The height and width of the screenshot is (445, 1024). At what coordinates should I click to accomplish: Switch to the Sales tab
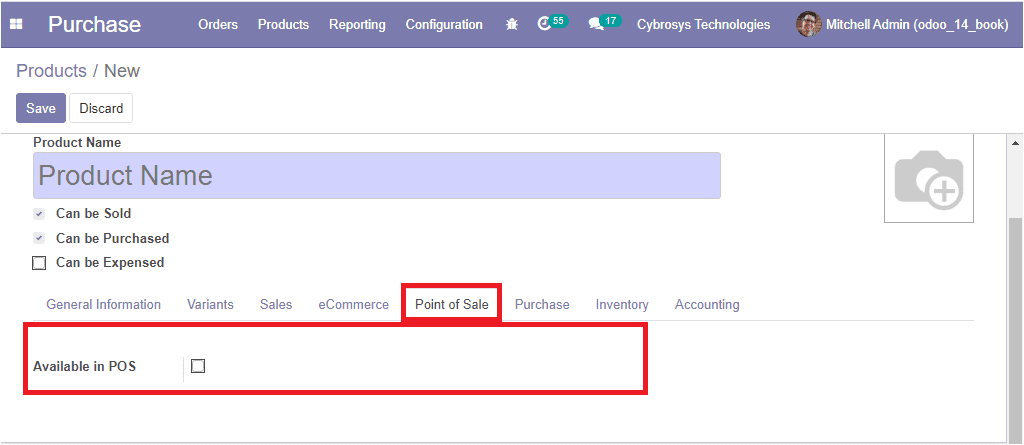(276, 305)
